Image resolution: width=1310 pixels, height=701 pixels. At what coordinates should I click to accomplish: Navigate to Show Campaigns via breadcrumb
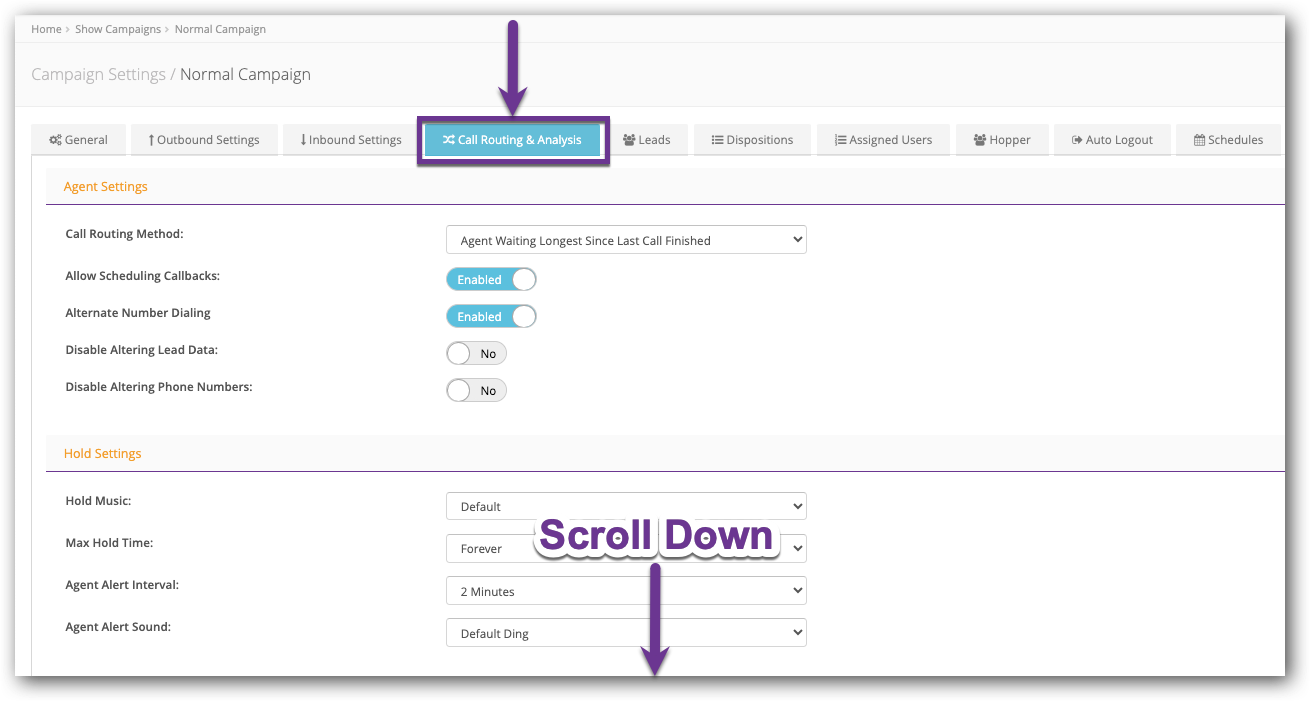pyautogui.click(x=118, y=29)
